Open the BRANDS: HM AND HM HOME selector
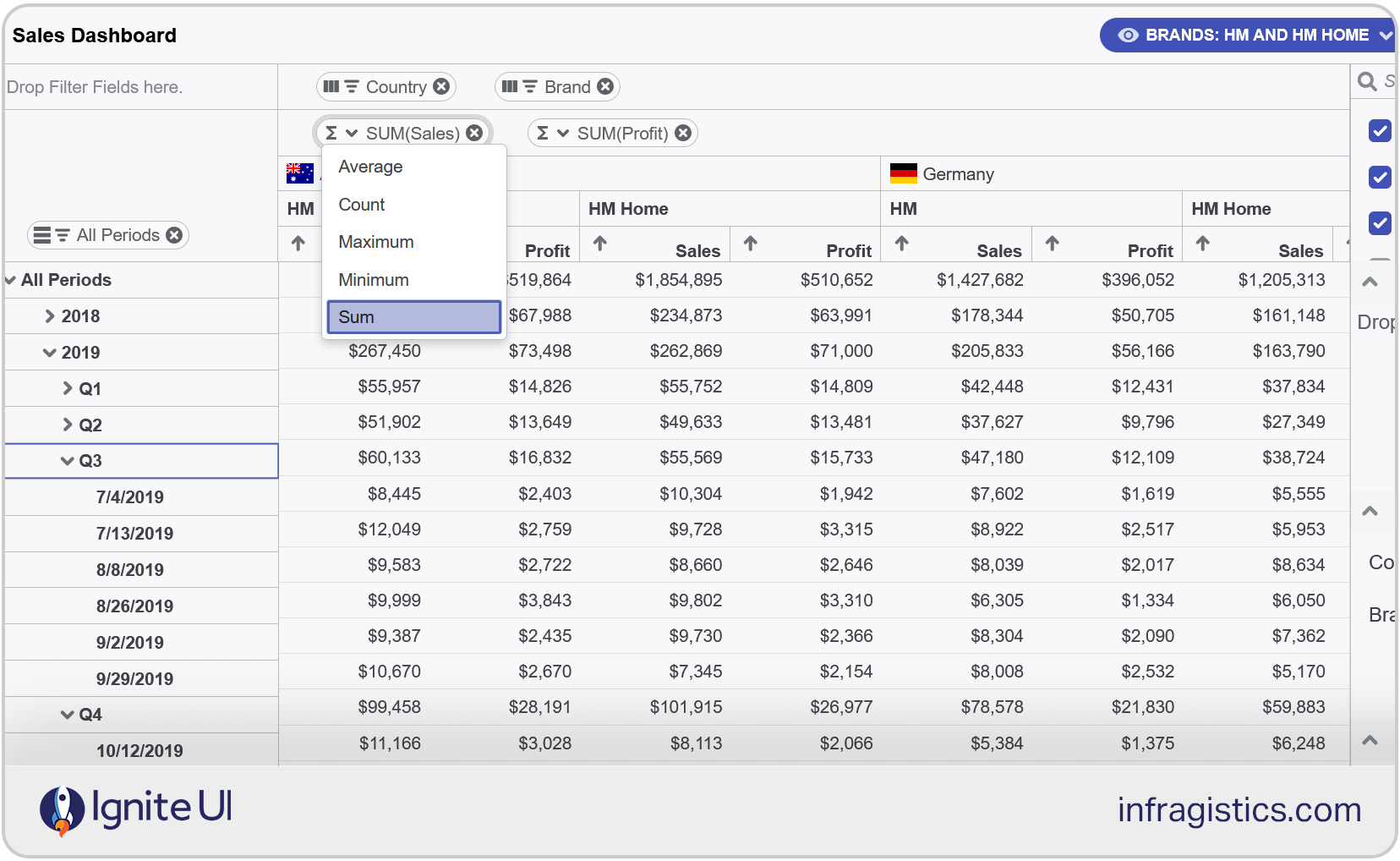This screenshot has width=1400, height=861. point(1247,35)
